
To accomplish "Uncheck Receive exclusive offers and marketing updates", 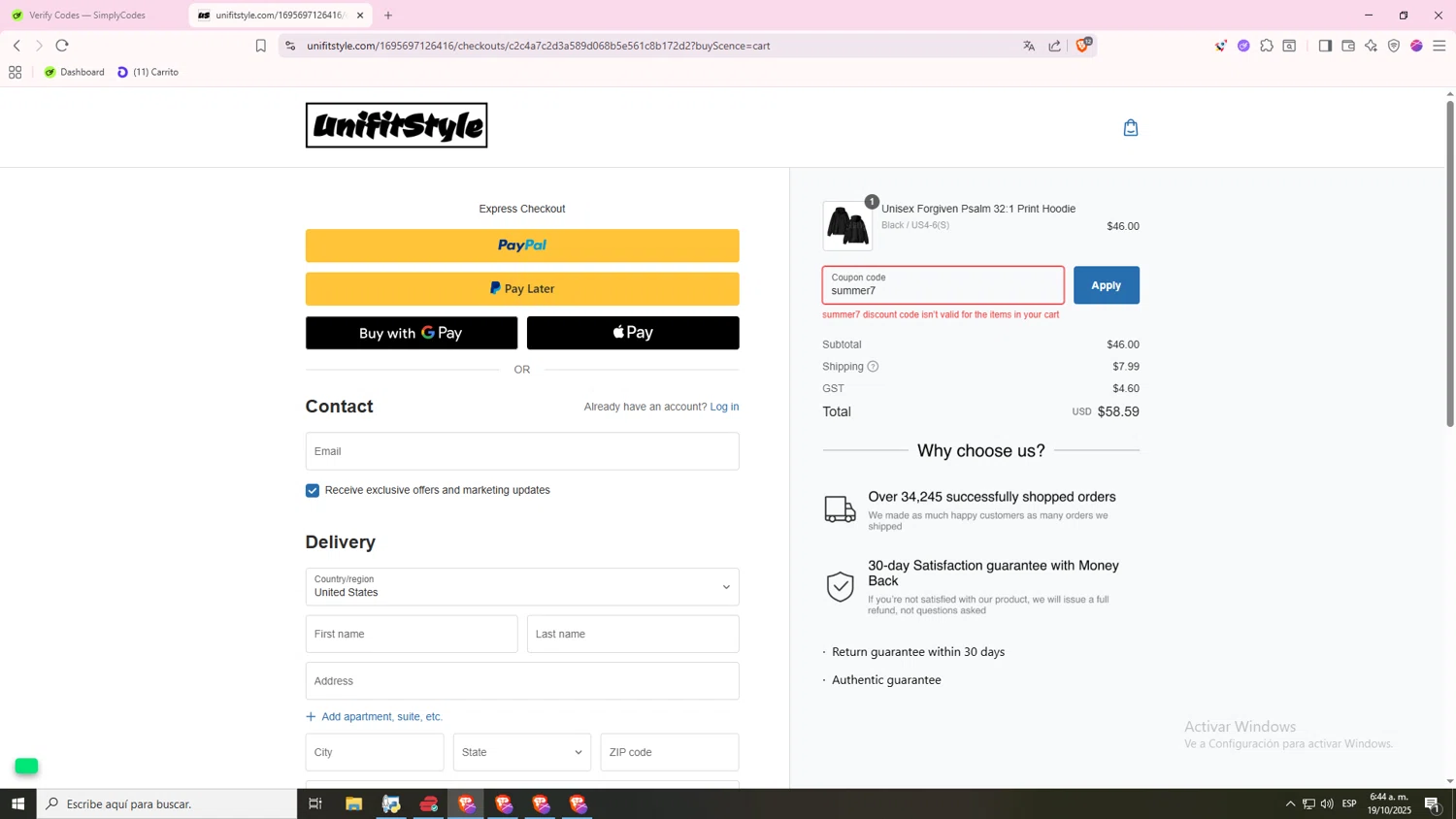I will [313, 491].
